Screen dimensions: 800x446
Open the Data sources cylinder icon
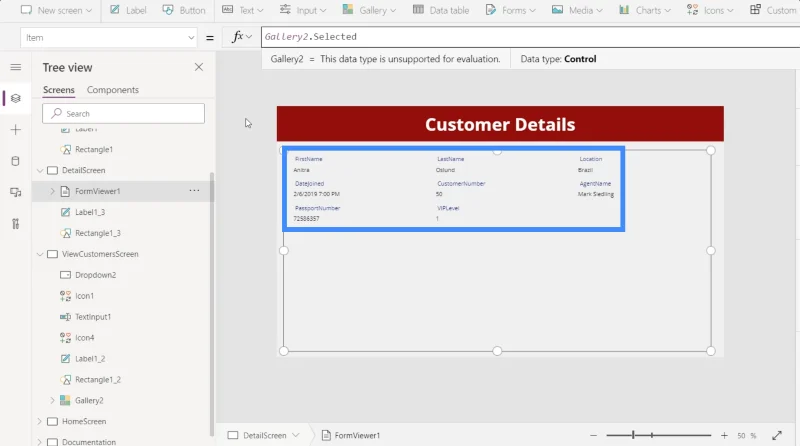[x=16, y=161]
